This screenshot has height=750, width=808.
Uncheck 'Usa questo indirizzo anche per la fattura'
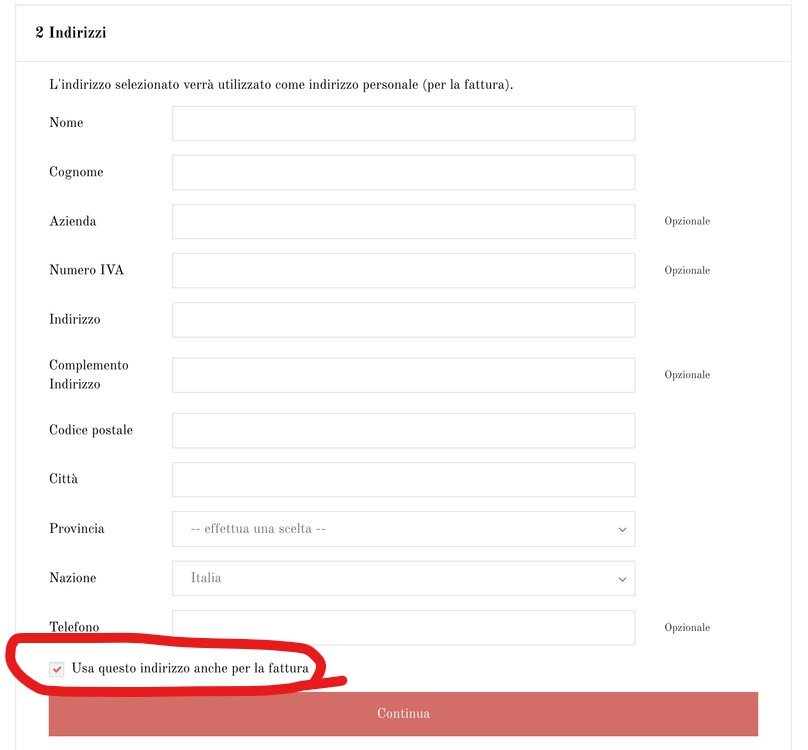57,669
